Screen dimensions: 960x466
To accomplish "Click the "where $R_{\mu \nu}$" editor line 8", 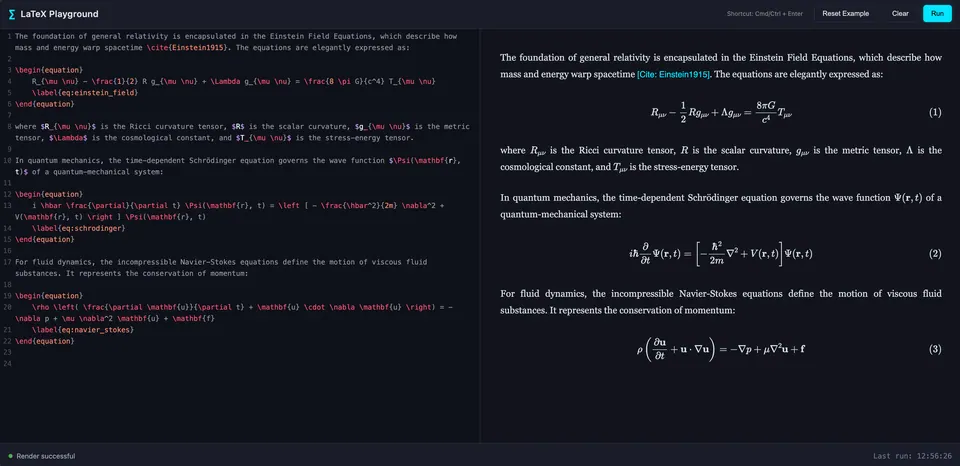I will [x=242, y=132].
